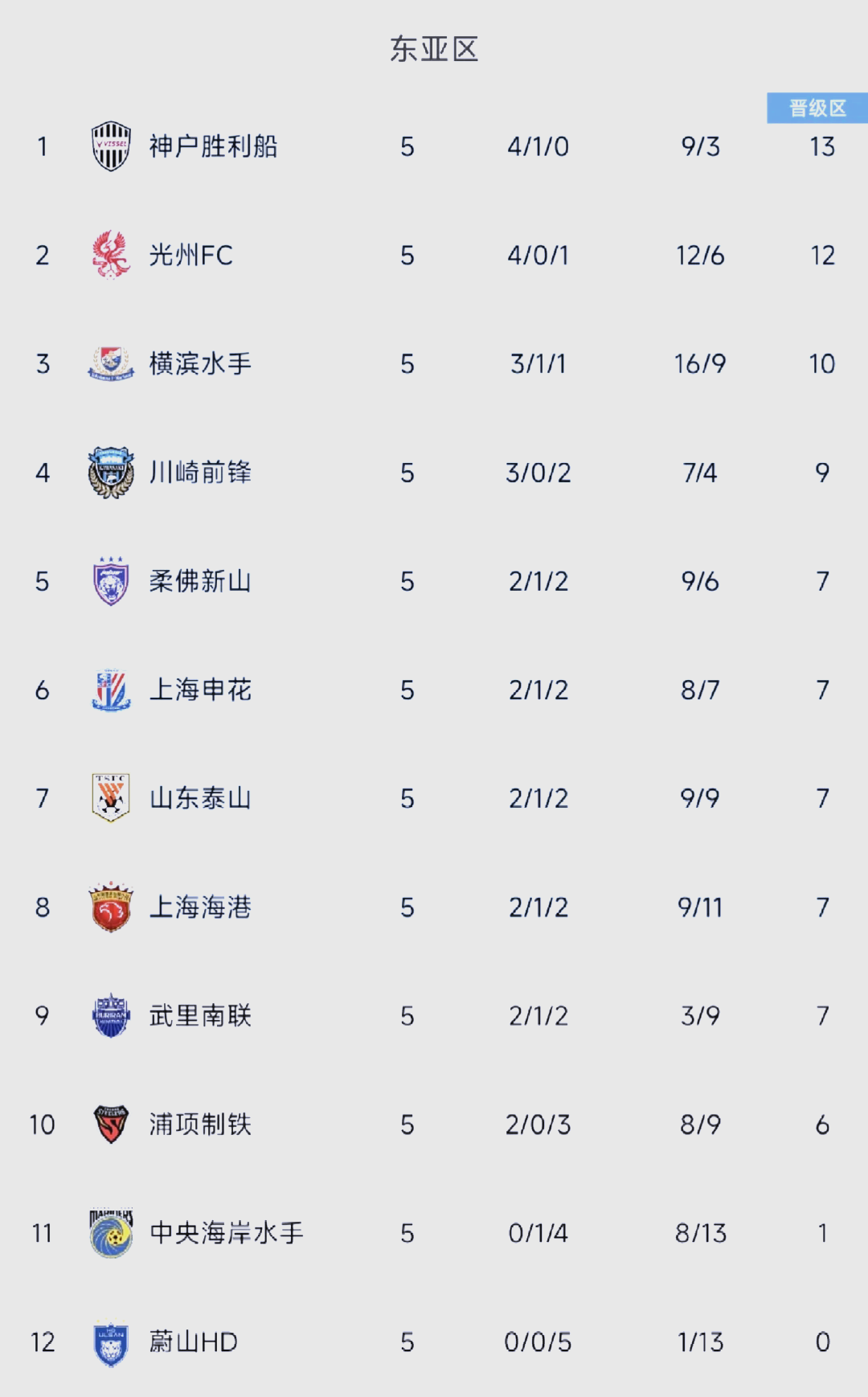This screenshot has width=868, height=1397.
Task: Select the 上海申花 team name
Action: 200,690
